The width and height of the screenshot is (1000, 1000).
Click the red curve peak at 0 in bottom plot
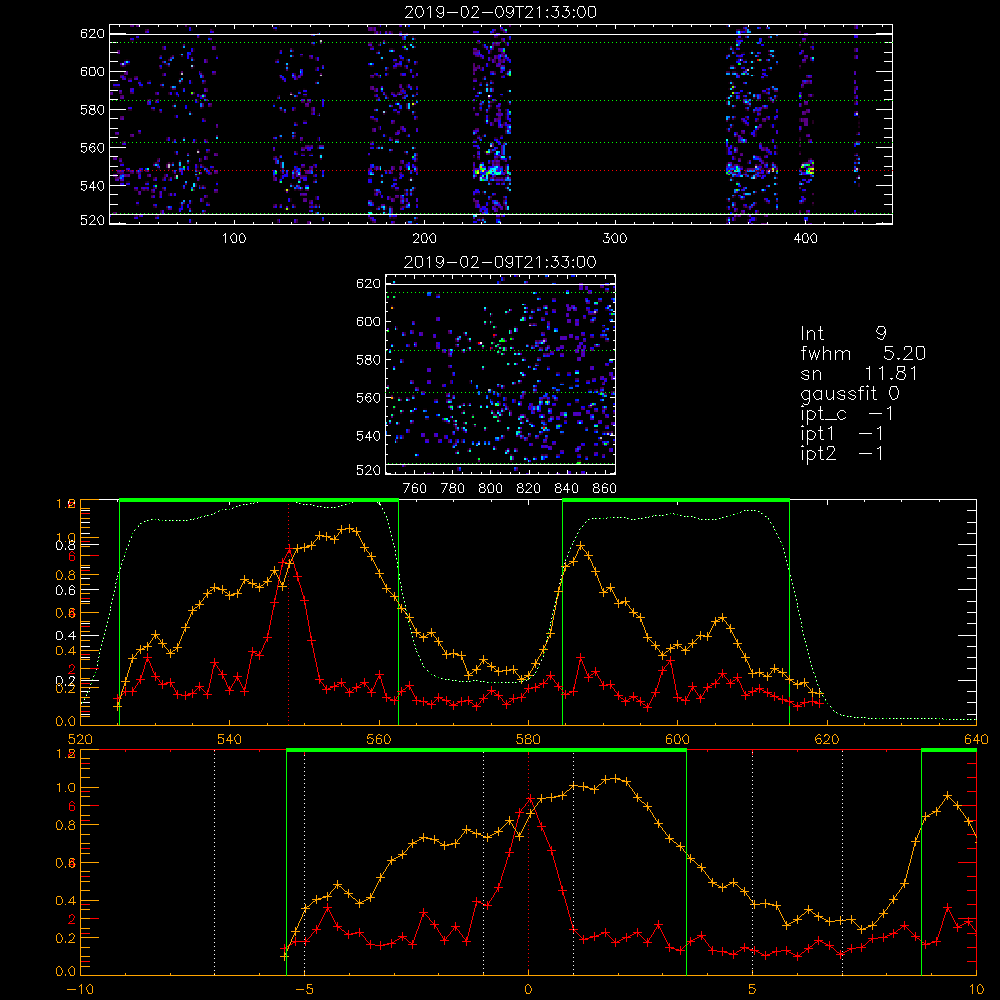(x=529, y=798)
